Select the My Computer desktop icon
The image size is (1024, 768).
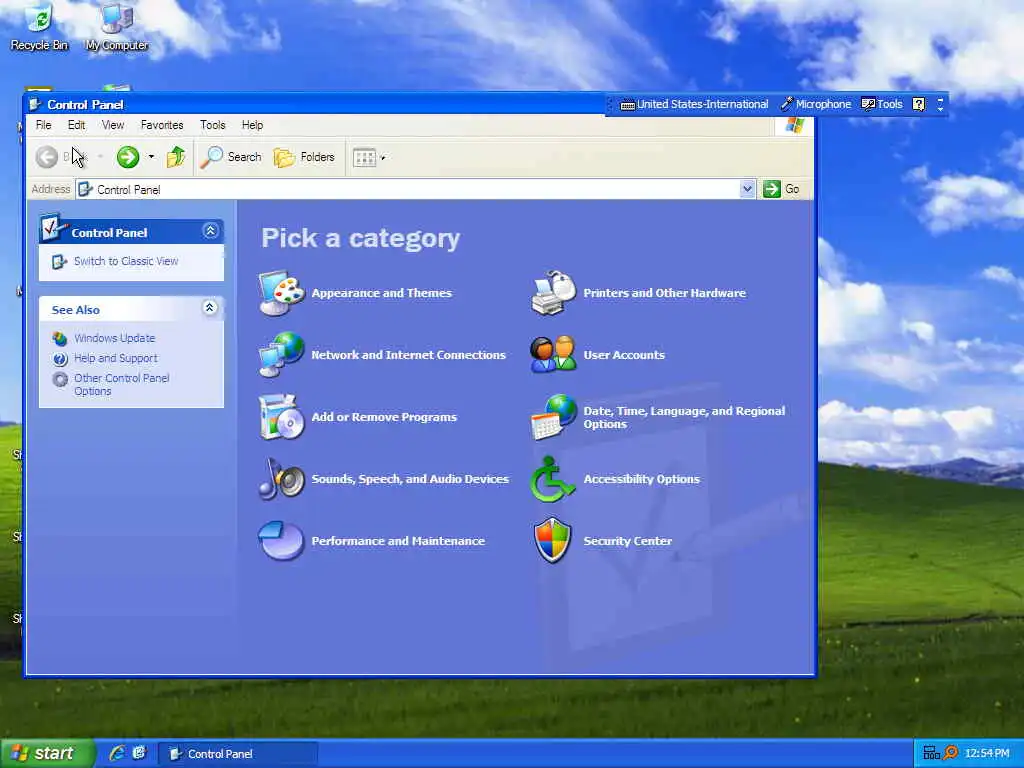117,27
